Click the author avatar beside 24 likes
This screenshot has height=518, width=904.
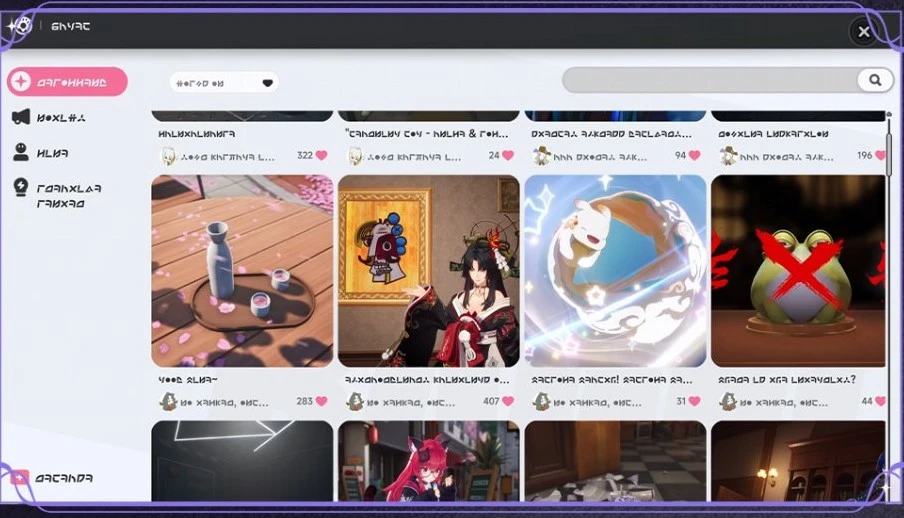pos(355,156)
